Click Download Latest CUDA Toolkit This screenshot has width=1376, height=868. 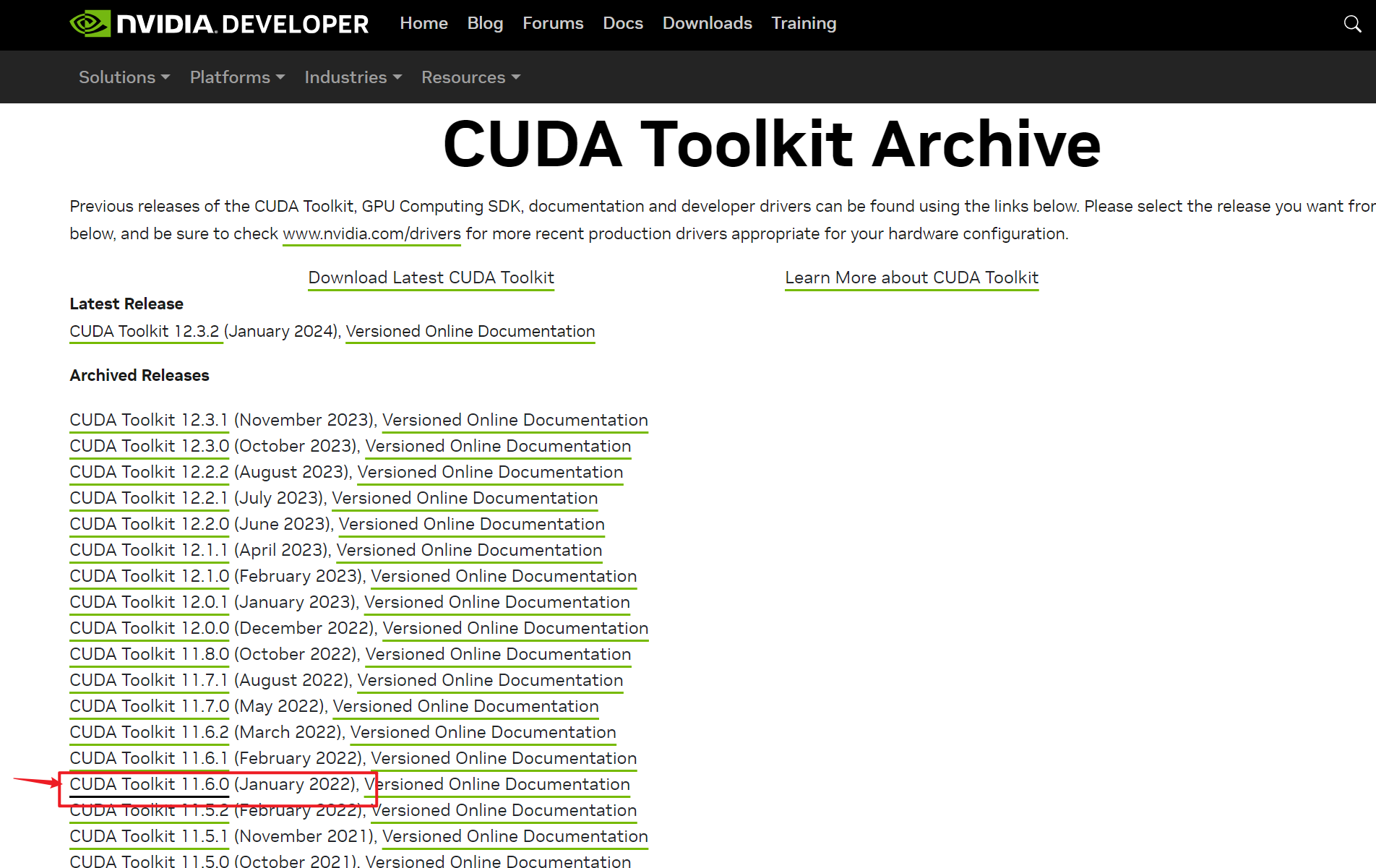pos(431,278)
